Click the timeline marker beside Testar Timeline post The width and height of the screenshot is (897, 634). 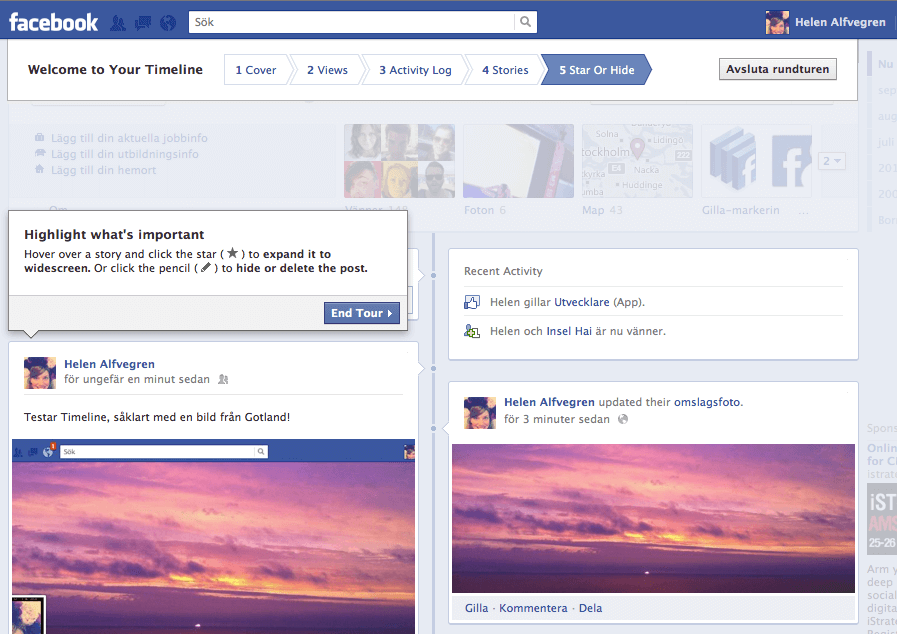(434, 368)
